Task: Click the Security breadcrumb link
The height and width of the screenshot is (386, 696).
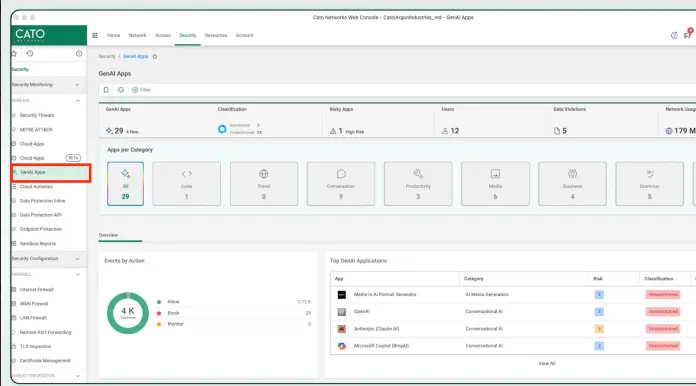Action: tap(107, 56)
